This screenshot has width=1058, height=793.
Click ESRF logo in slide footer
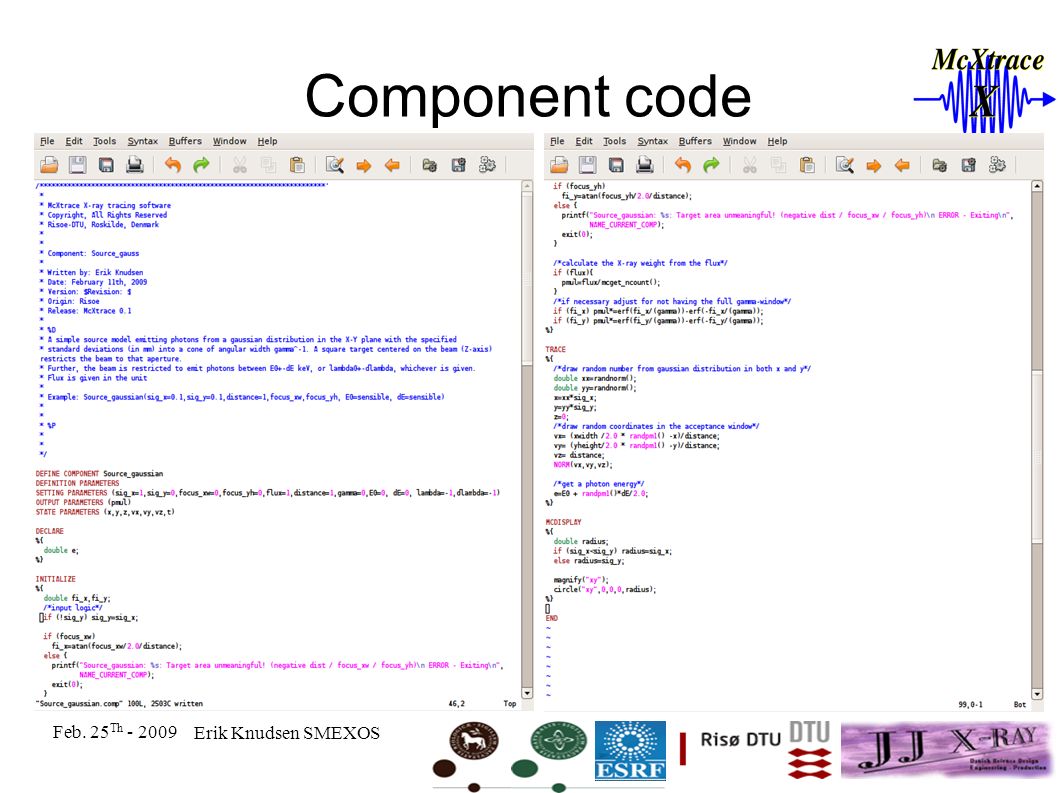[630, 750]
